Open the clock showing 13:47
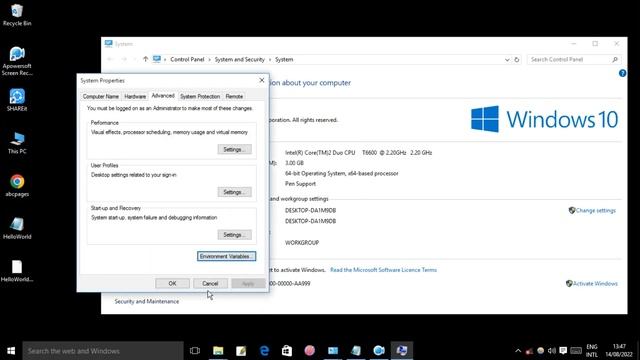Image resolution: width=640 pixels, height=360 pixels. click(619, 351)
